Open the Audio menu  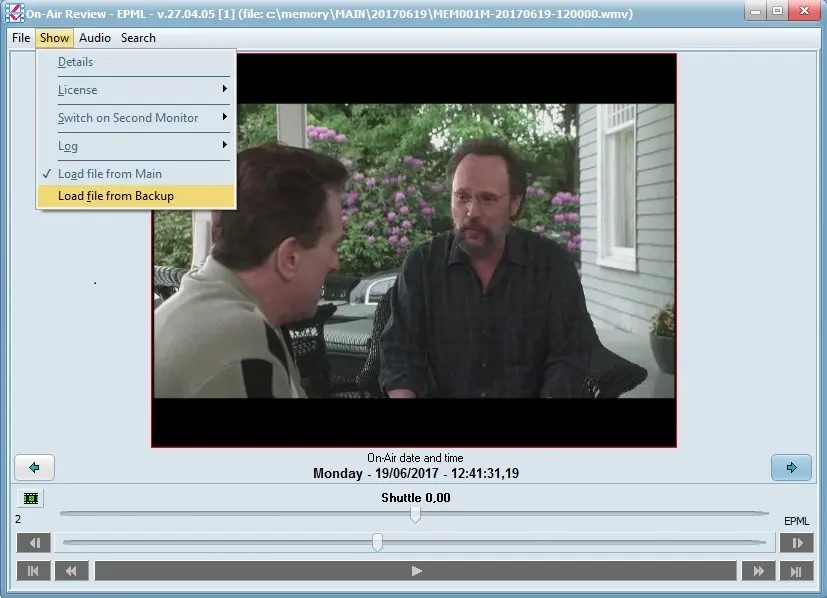tap(95, 38)
